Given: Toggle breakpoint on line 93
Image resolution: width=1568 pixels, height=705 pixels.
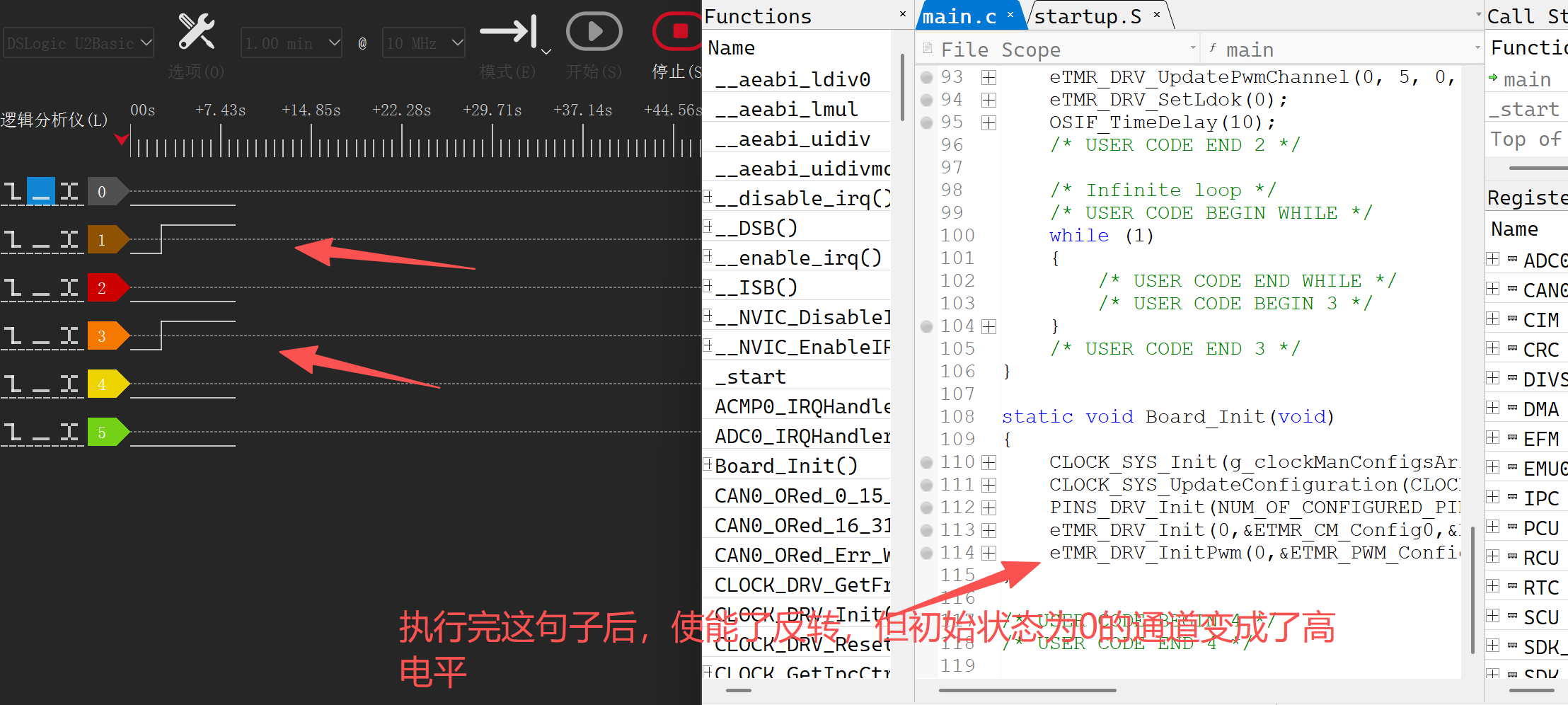Looking at the screenshot, I should pyautogui.click(x=926, y=77).
